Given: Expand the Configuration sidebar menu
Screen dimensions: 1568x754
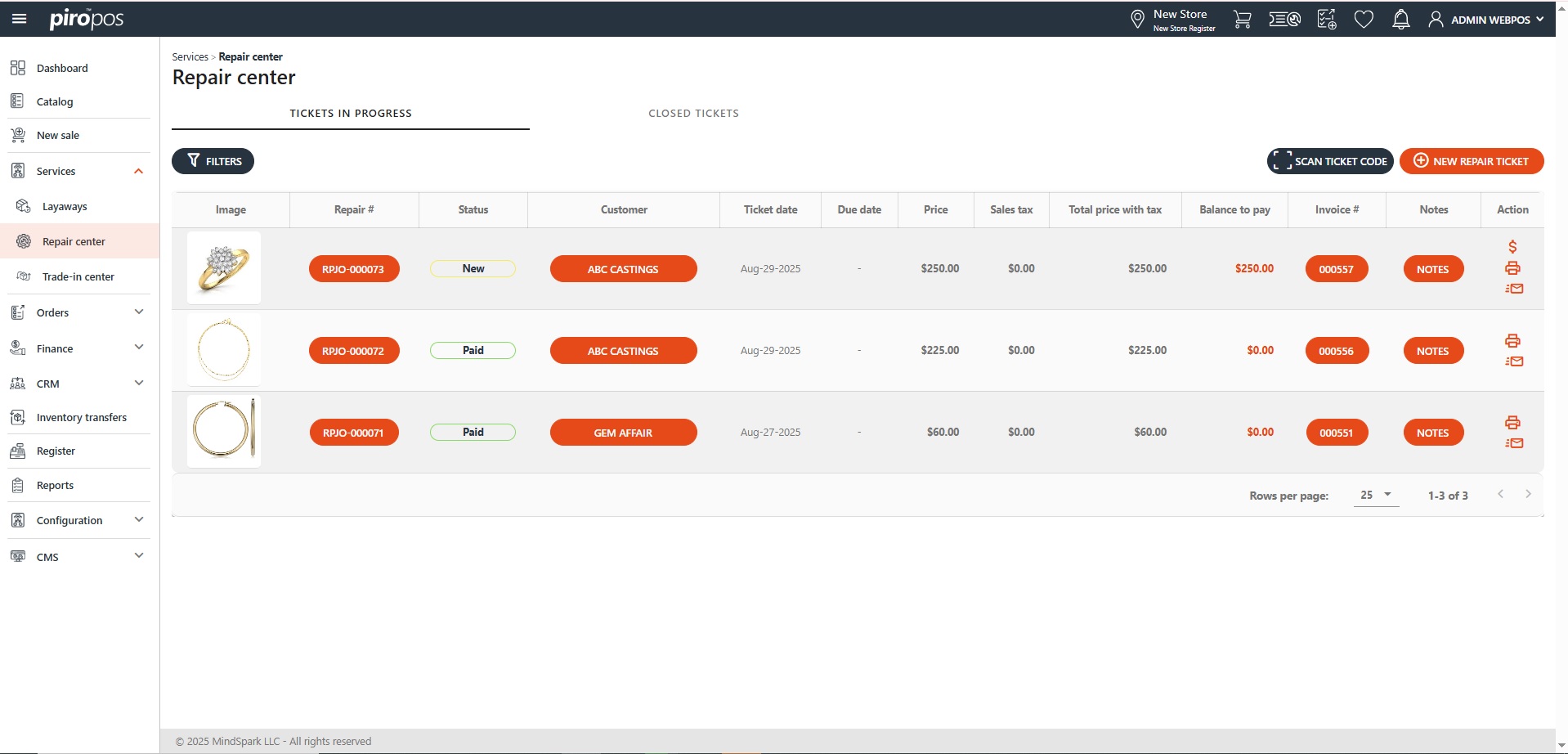Looking at the screenshot, I should click(138, 520).
